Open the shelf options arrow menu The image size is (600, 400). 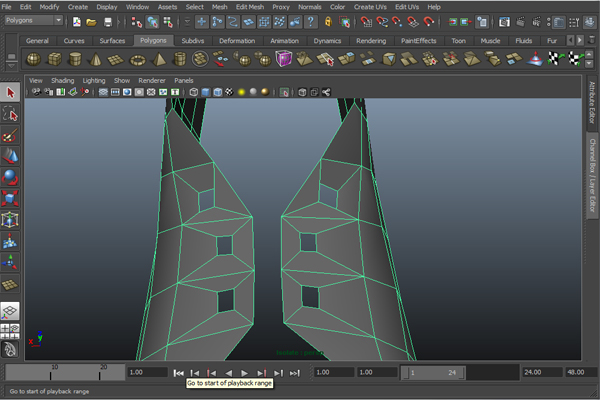point(11,66)
